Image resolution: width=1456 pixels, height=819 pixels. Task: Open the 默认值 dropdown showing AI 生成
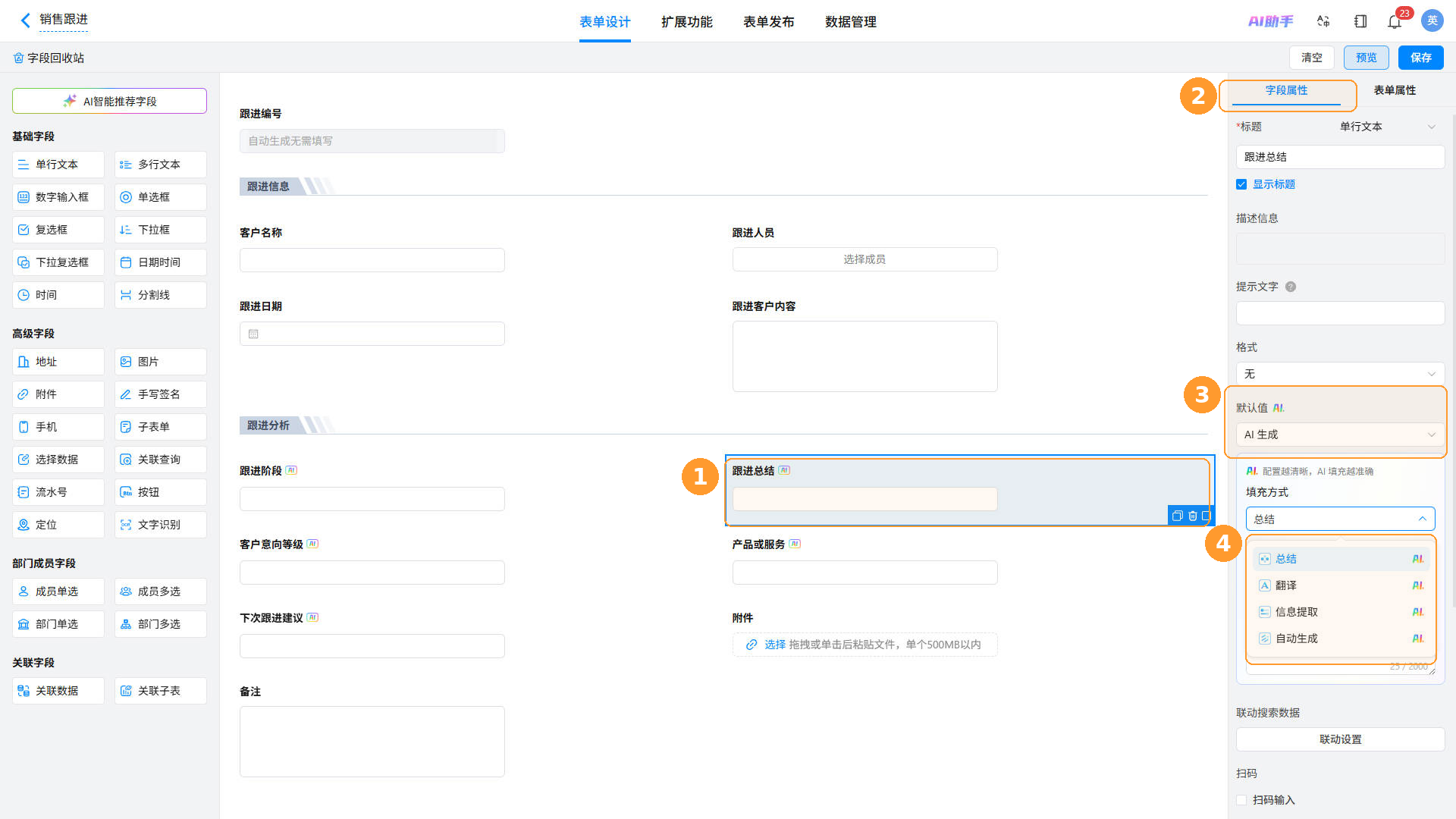coord(1340,435)
